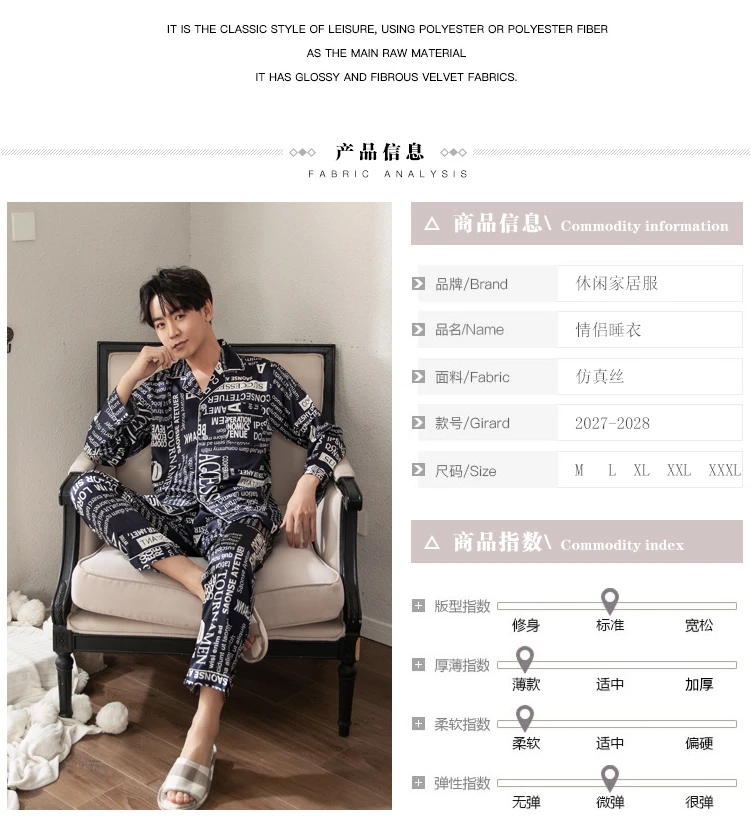Click the triangle icon in the 商品信息 header
750x830 pixels.
[432, 224]
